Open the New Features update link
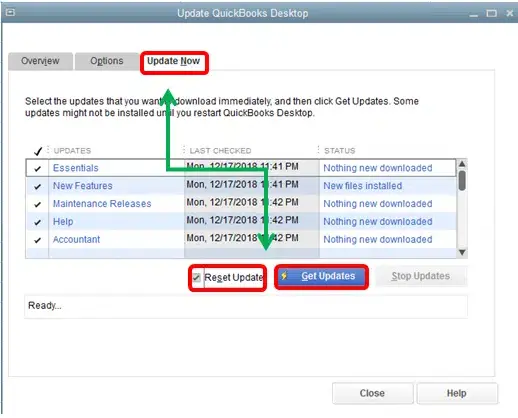 click(83, 186)
